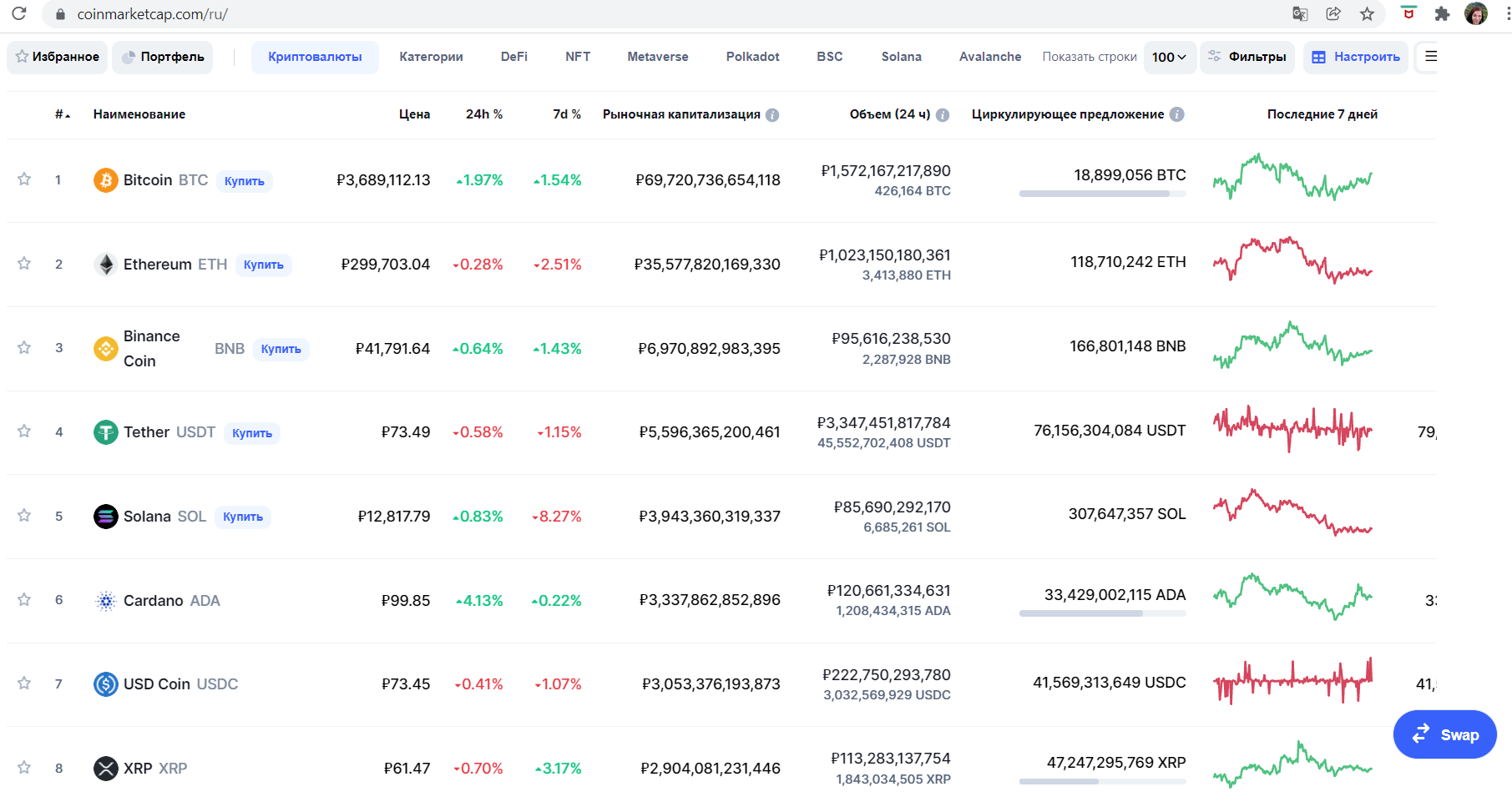Reload the page with the refresh icon

coord(19,13)
